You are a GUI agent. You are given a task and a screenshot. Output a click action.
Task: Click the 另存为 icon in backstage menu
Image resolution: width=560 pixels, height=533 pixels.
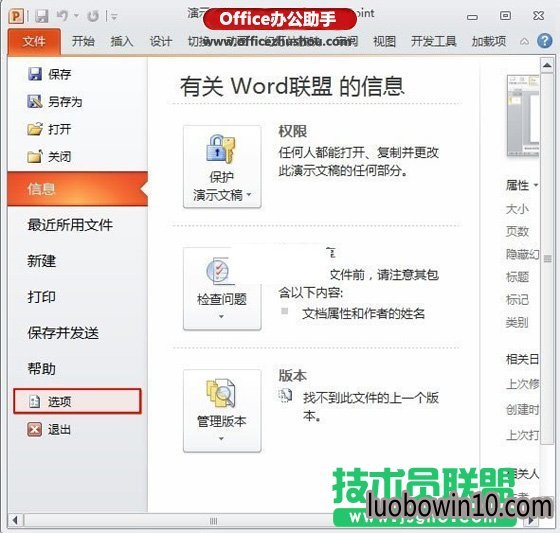[35, 101]
